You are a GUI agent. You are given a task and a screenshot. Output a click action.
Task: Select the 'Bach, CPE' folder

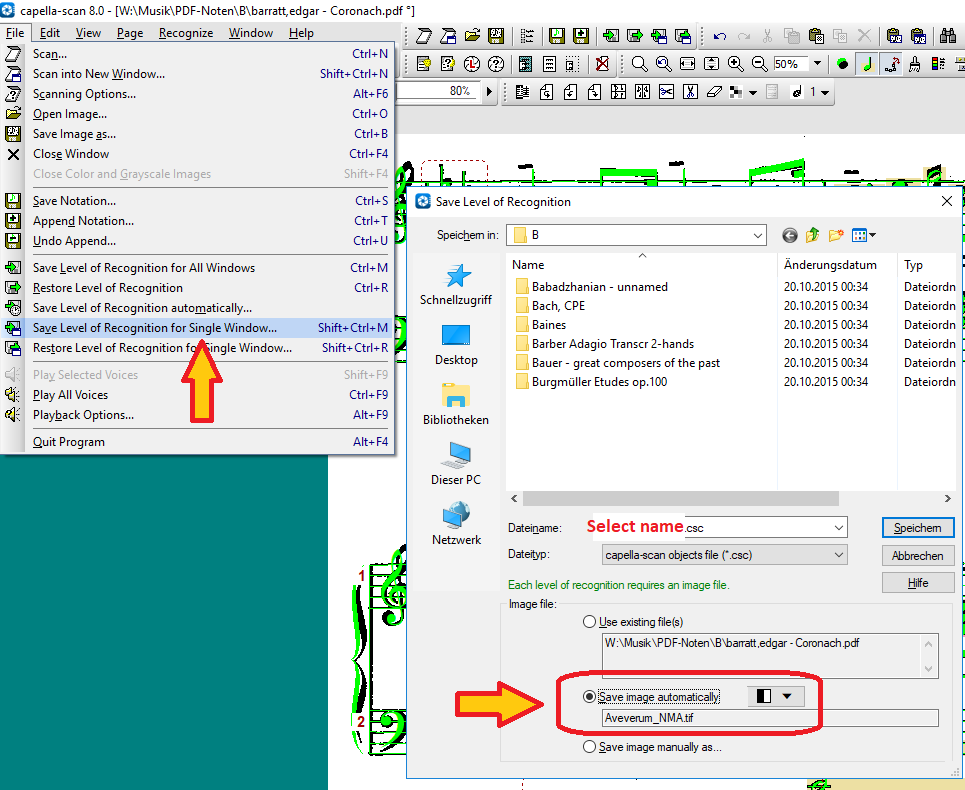(558, 306)
